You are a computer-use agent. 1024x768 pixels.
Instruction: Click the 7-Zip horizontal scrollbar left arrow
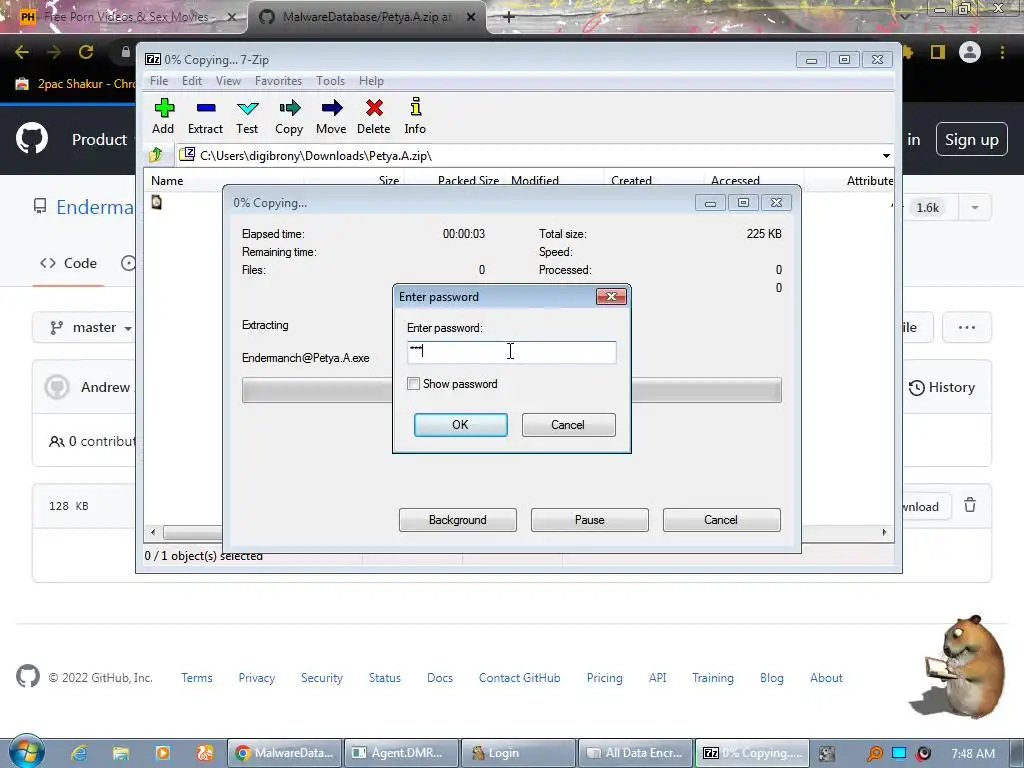coord(153,532)
